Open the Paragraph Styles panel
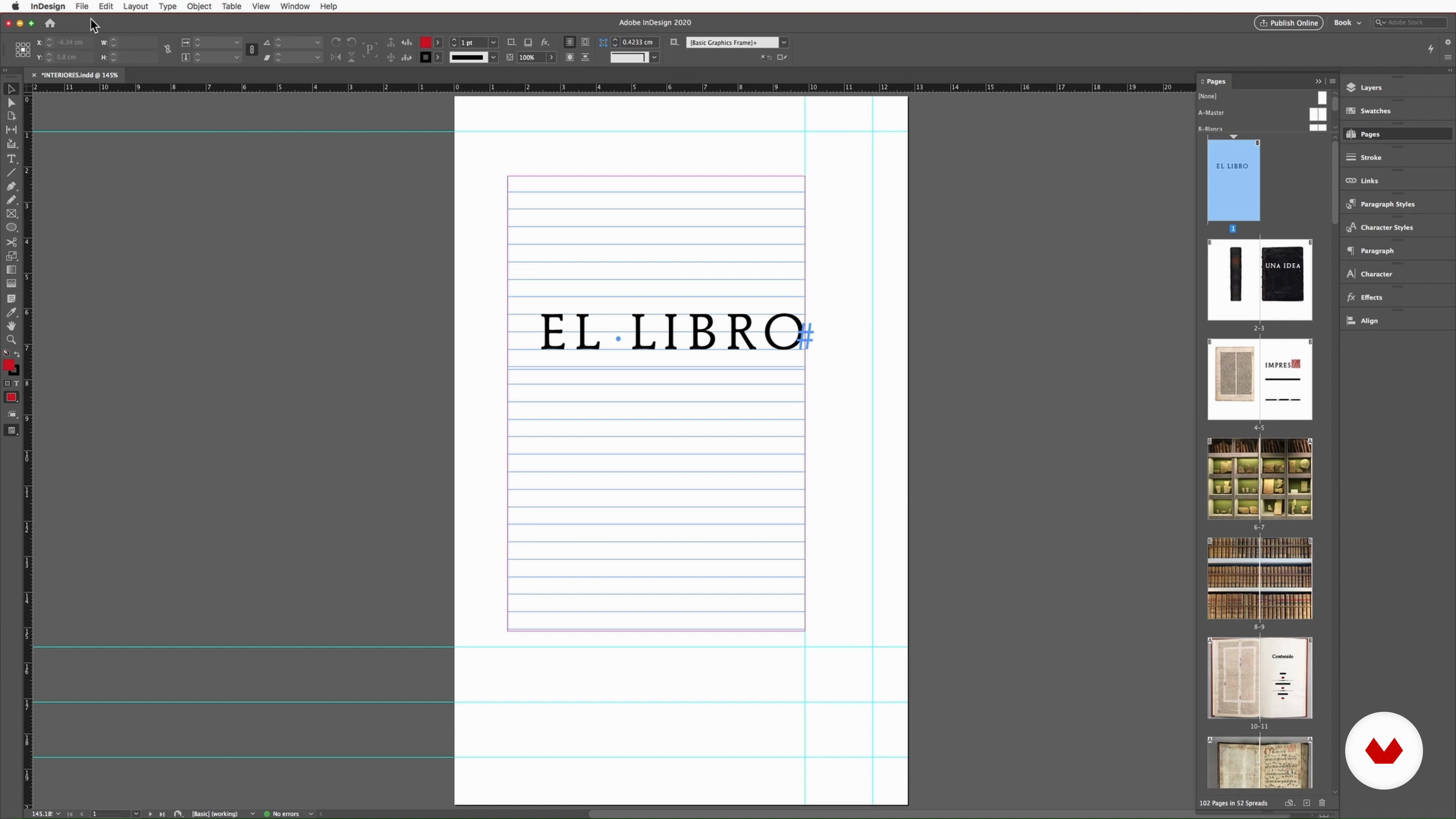This screenshot has width=1456, height=819. pyautogui.click(x=1397, y=204)
